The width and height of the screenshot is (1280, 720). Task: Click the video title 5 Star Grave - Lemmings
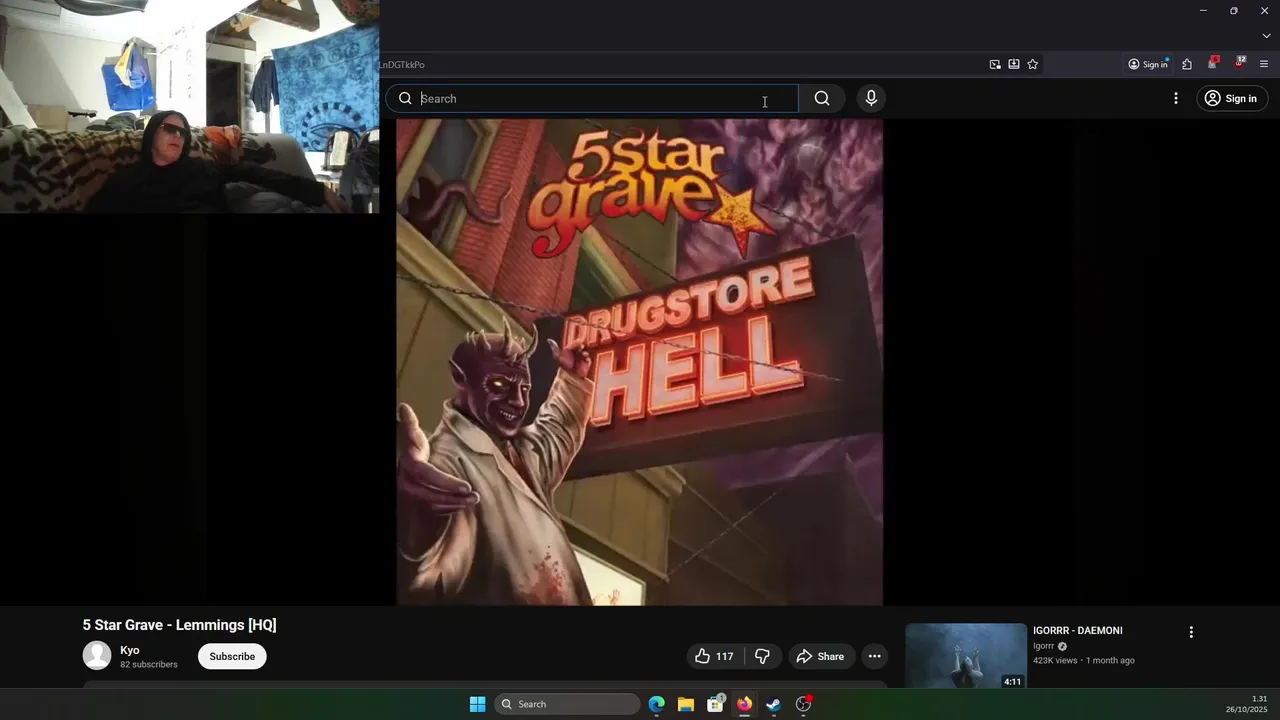pyautogui.click(x=179, y=625)
